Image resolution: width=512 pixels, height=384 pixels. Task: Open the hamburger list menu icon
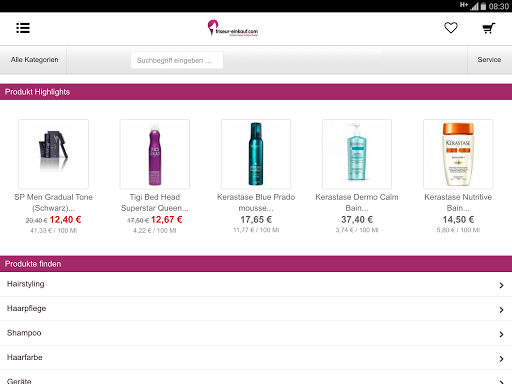(23, 28)
